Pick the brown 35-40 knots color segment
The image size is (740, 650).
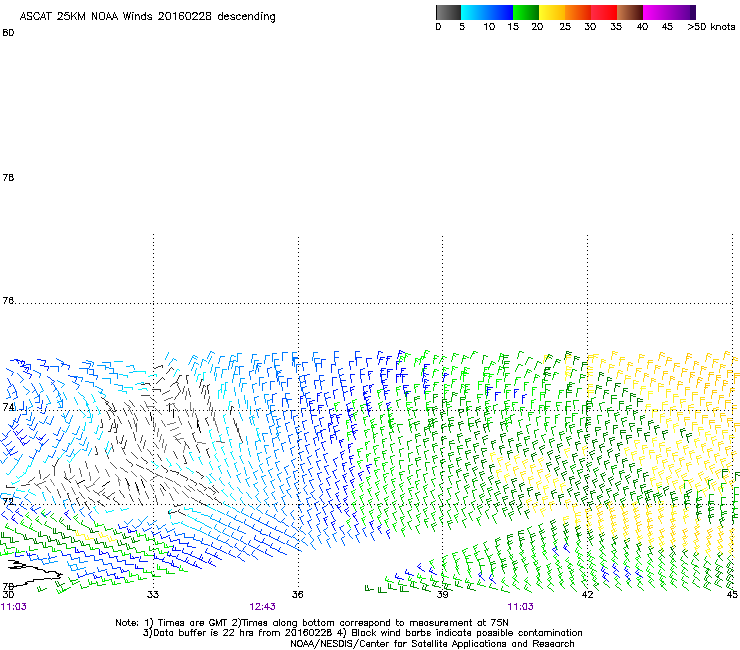coord(630,12)
